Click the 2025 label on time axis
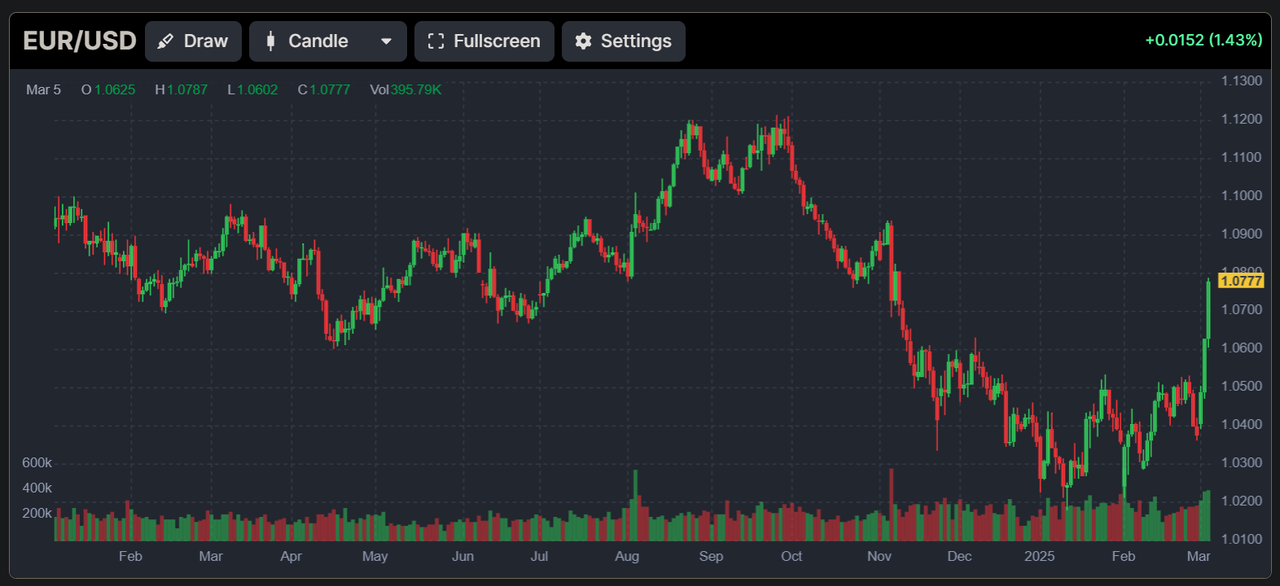 click(x=1040, y=556)
